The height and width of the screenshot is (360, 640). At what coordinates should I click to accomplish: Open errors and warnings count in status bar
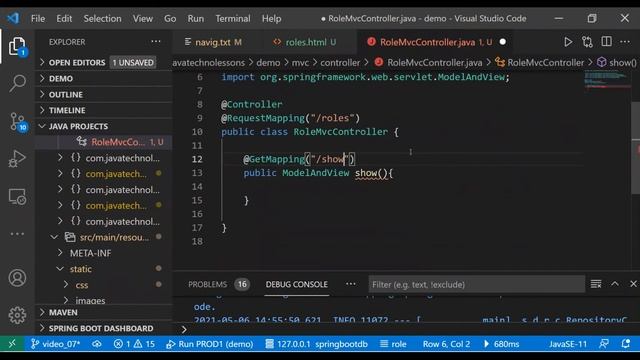pyautogui.click(x=134, y=344)
